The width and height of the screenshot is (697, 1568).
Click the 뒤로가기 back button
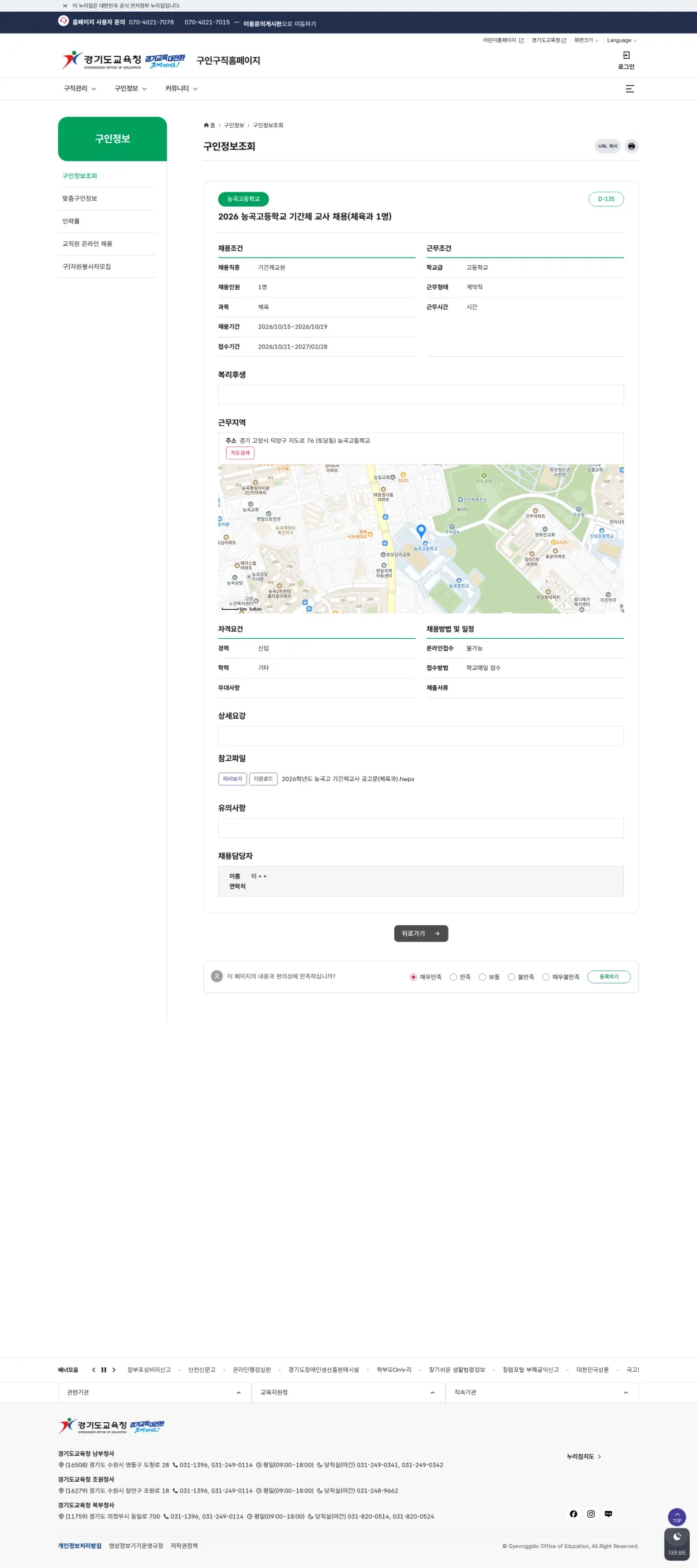point(421,934)
